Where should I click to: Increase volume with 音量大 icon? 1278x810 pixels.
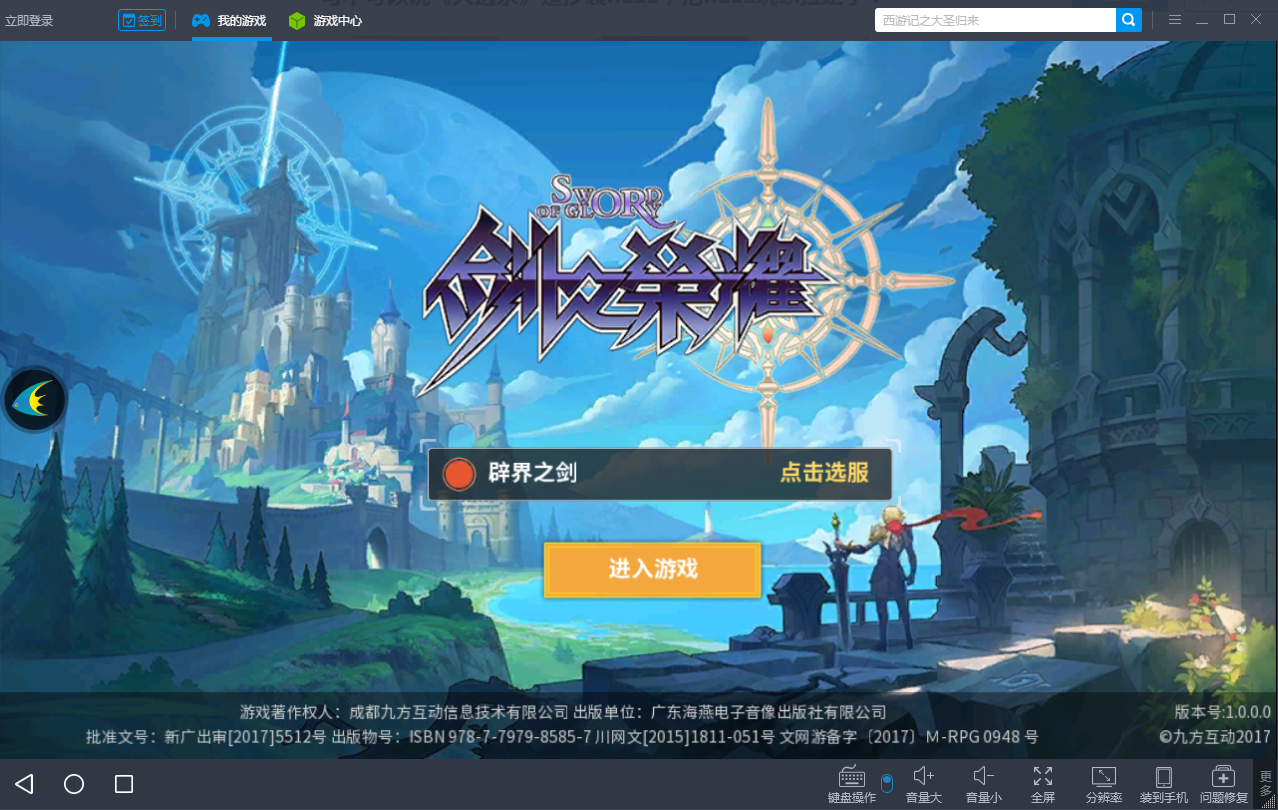(924, 784)
